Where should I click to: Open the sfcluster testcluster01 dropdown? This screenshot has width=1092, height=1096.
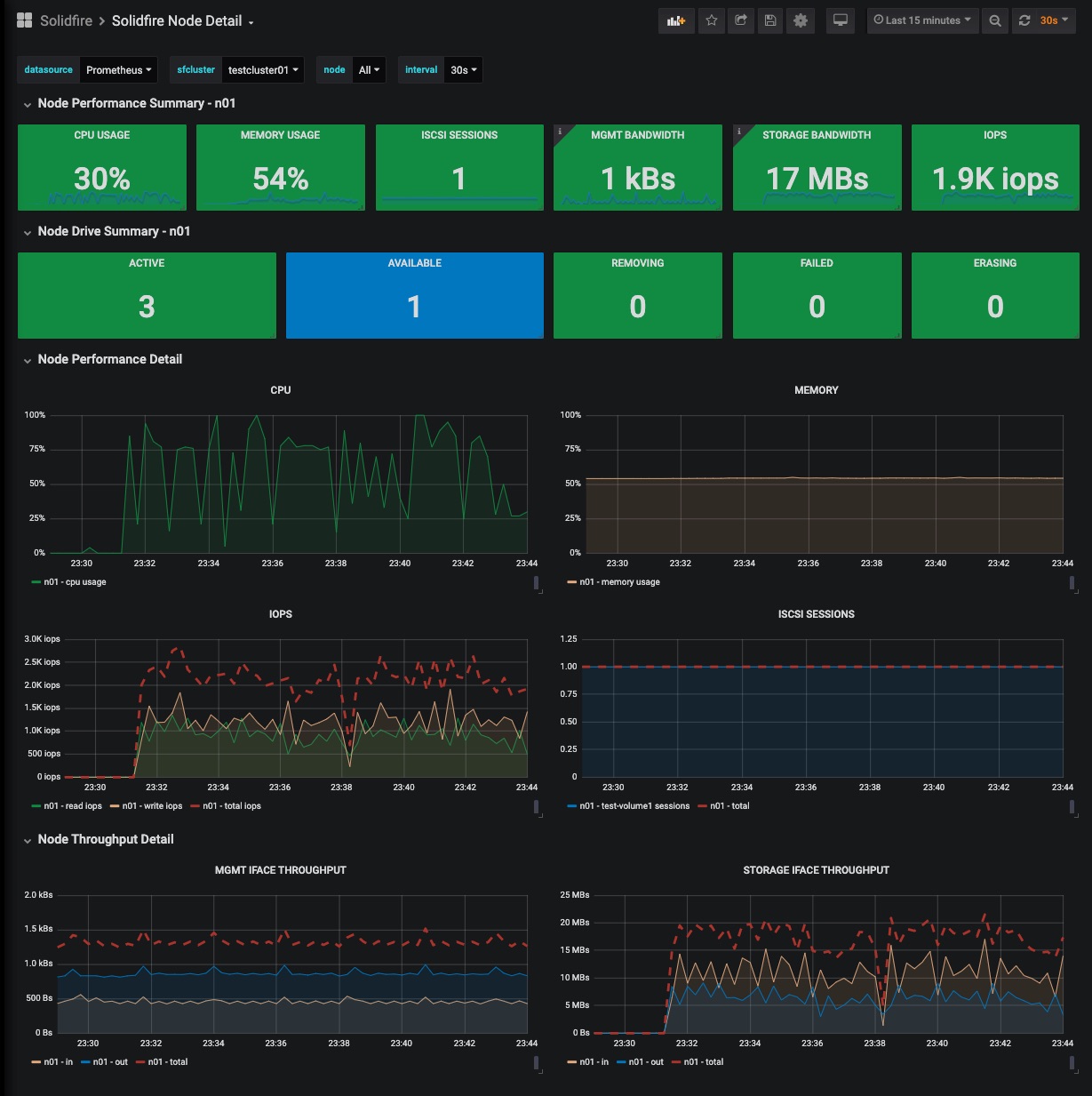coord(262,70)
